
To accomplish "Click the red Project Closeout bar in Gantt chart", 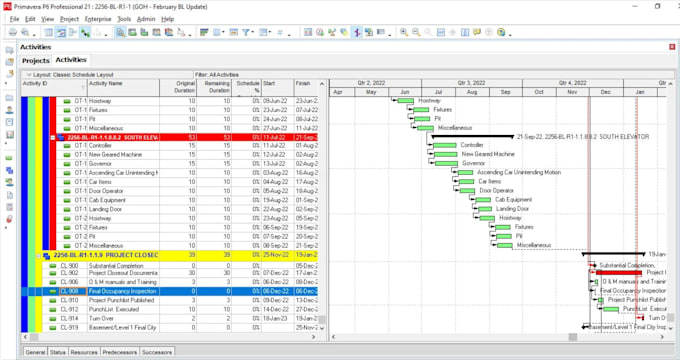I will 619,272.
